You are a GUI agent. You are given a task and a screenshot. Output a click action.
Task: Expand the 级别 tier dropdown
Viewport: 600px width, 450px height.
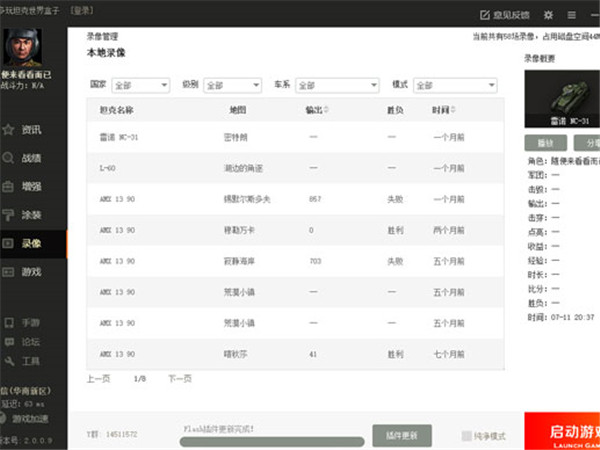[233, 86]
